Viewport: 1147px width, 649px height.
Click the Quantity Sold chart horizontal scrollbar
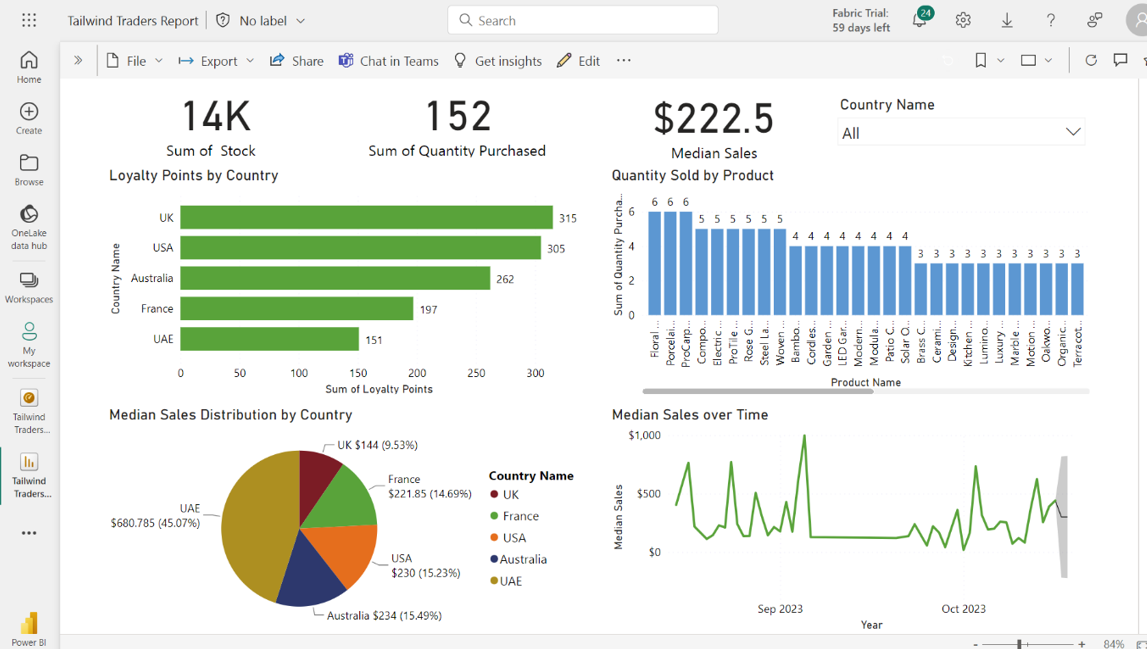tap(757, 391)
